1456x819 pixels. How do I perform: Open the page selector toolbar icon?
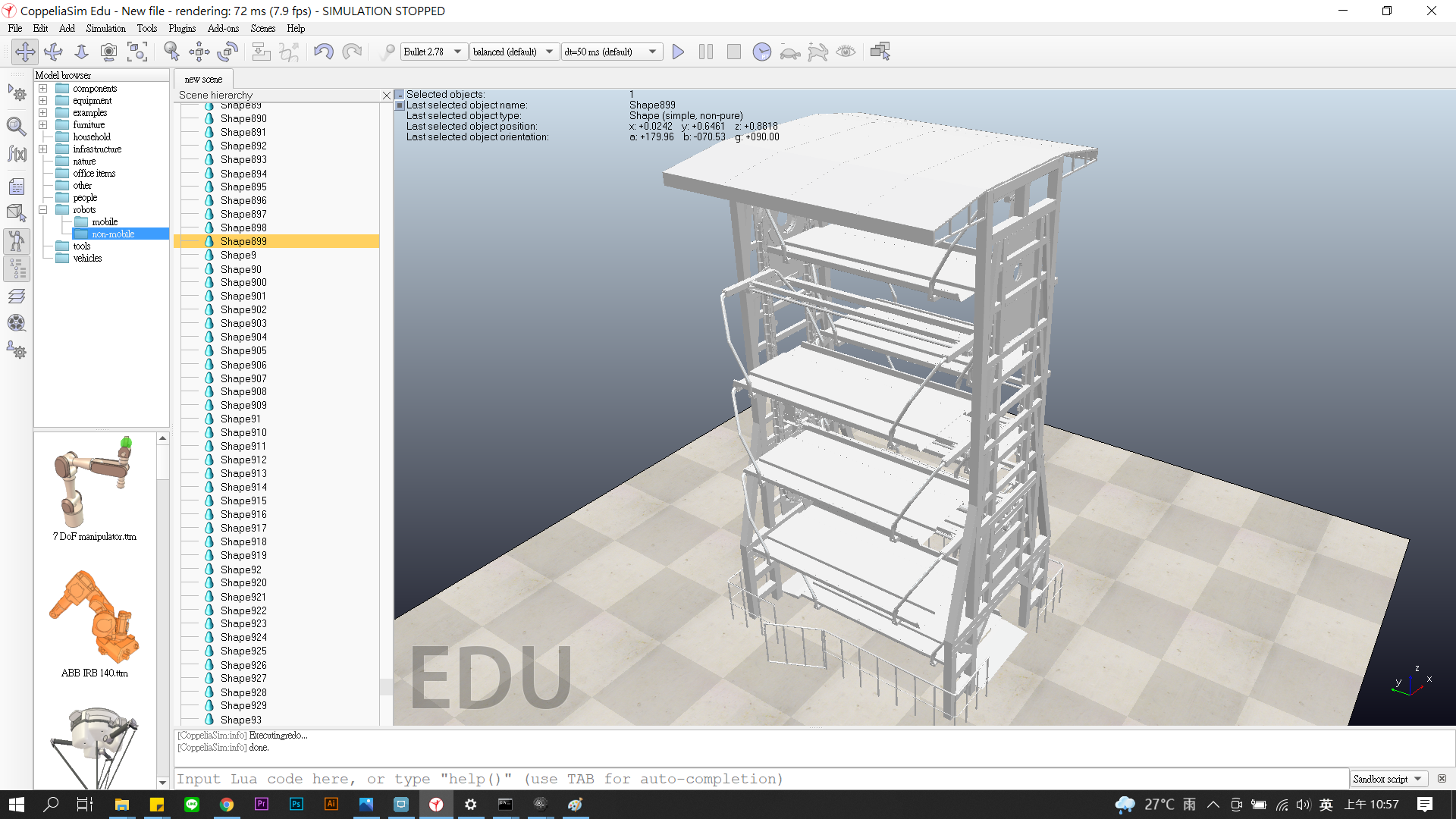880,52
